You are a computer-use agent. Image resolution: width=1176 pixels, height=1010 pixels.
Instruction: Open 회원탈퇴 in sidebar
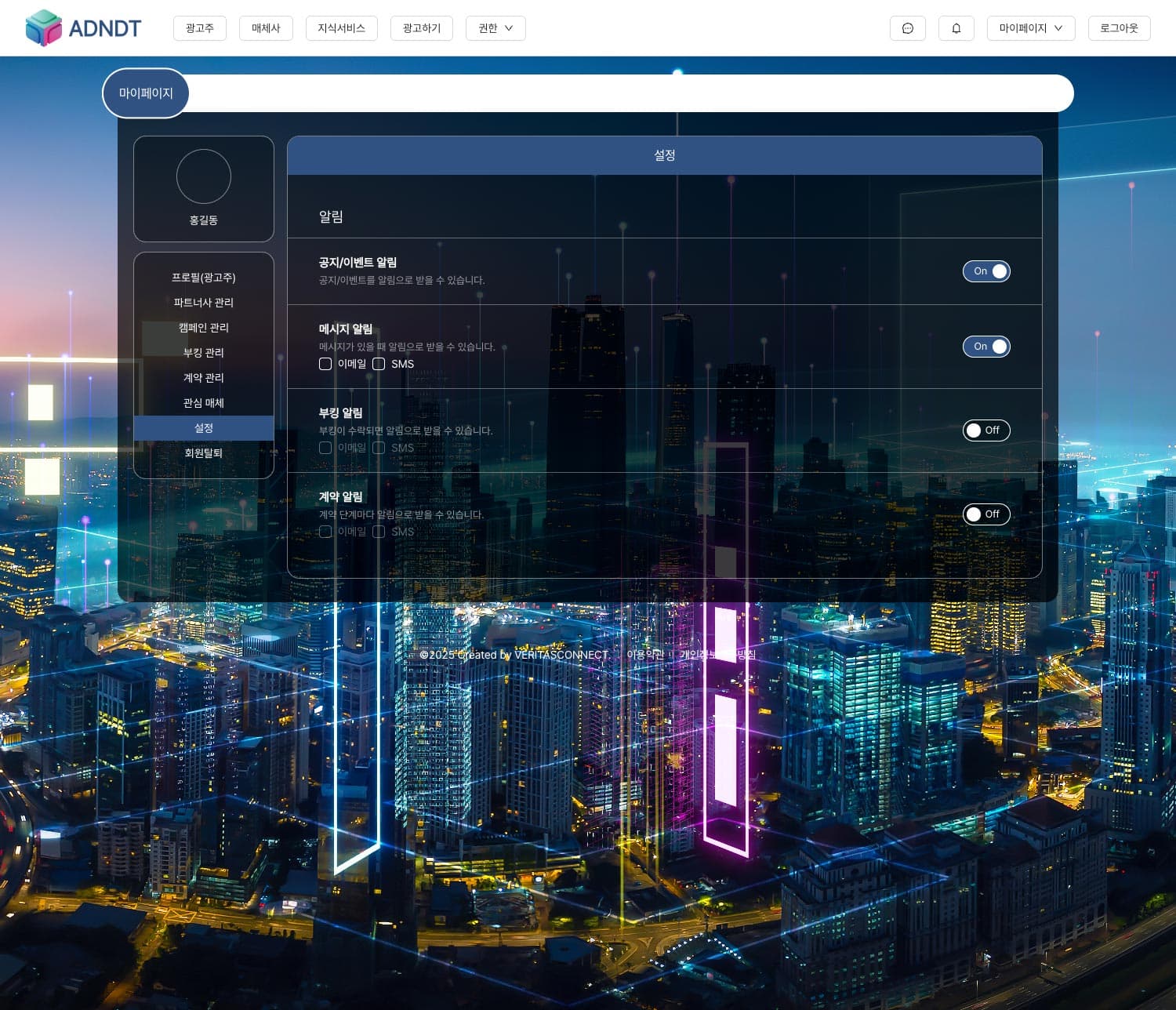pyautogui.click(x=203, y=453)
